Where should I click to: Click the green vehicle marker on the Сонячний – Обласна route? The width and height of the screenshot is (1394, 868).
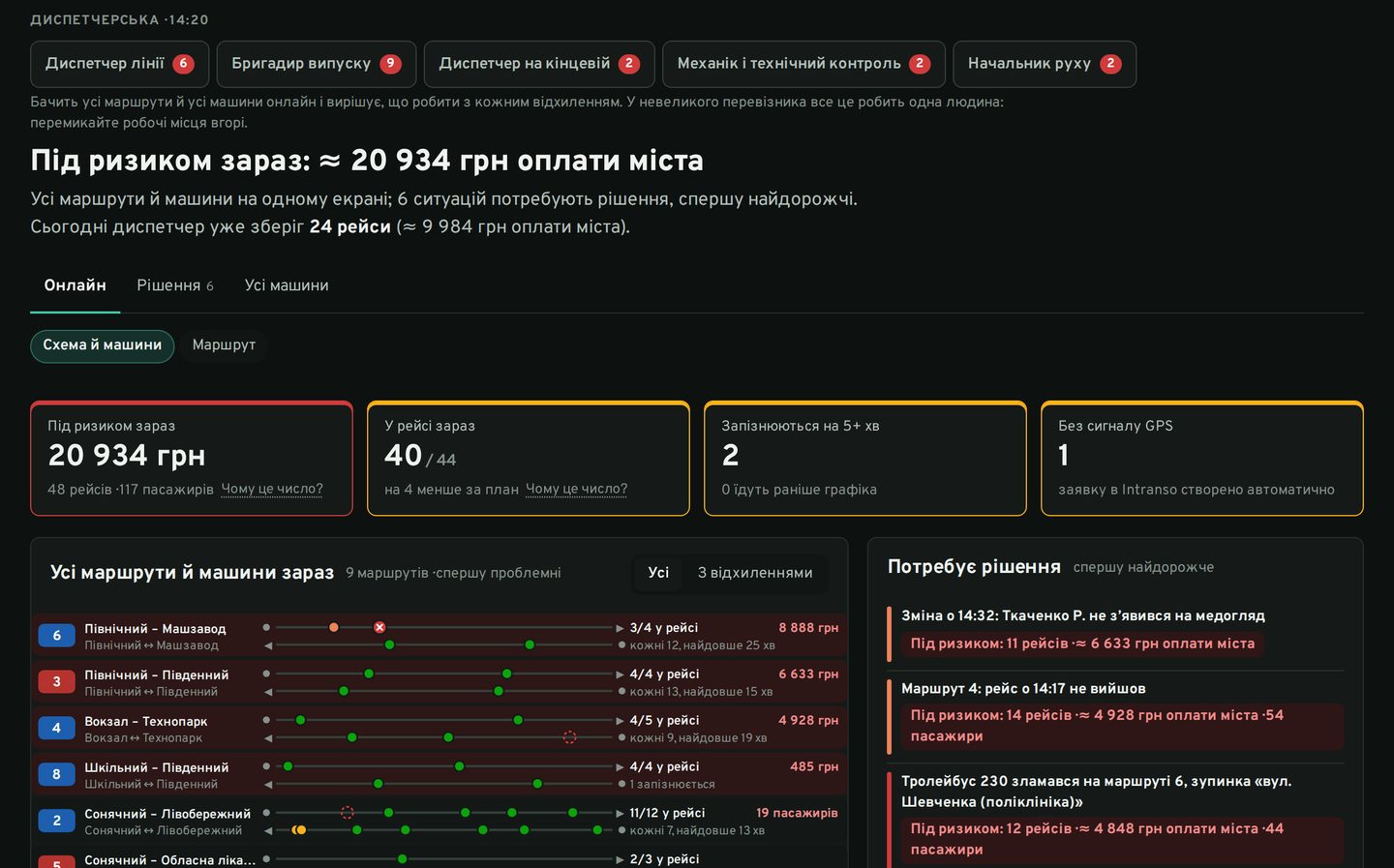402,859
